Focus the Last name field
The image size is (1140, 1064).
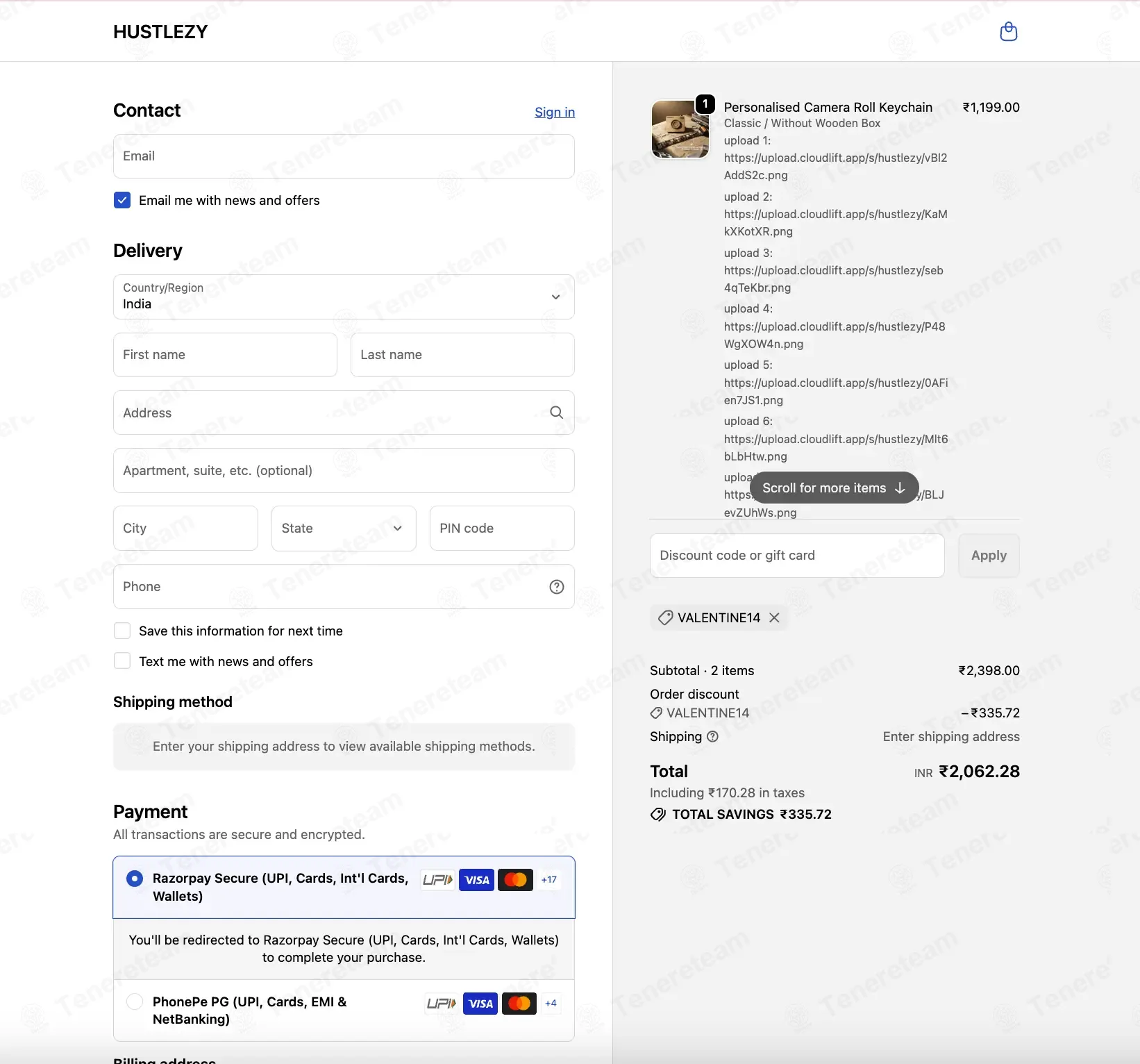coord(462,355)
